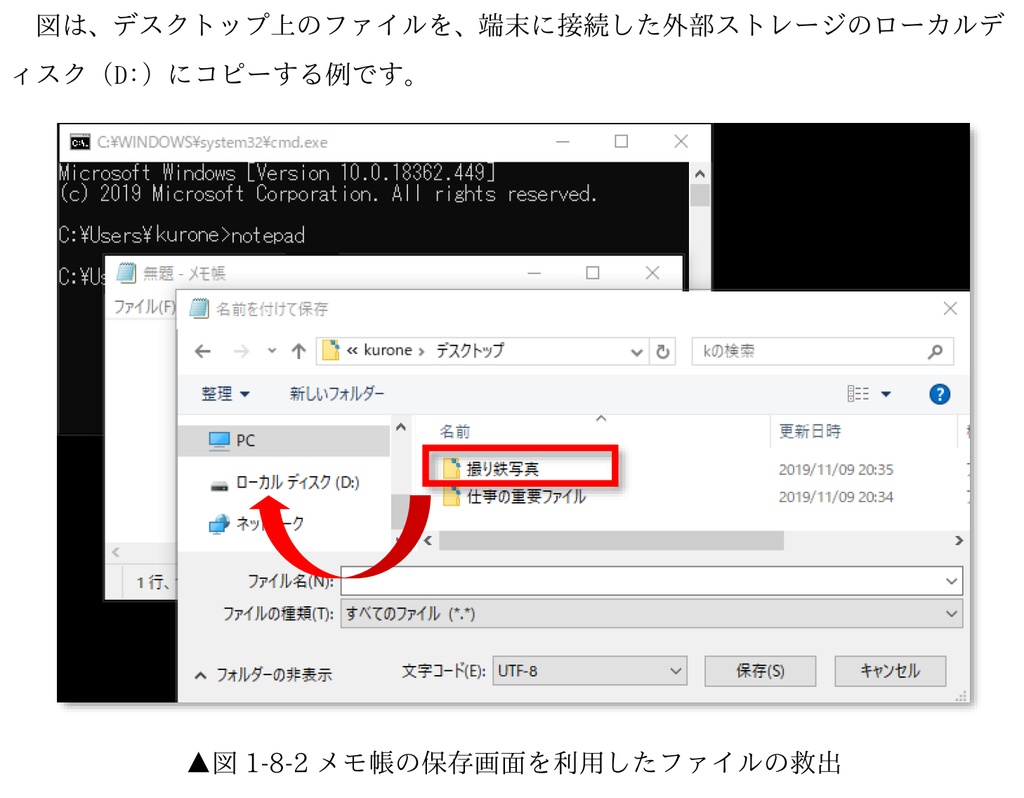Click the 保存(S) button

760,671
